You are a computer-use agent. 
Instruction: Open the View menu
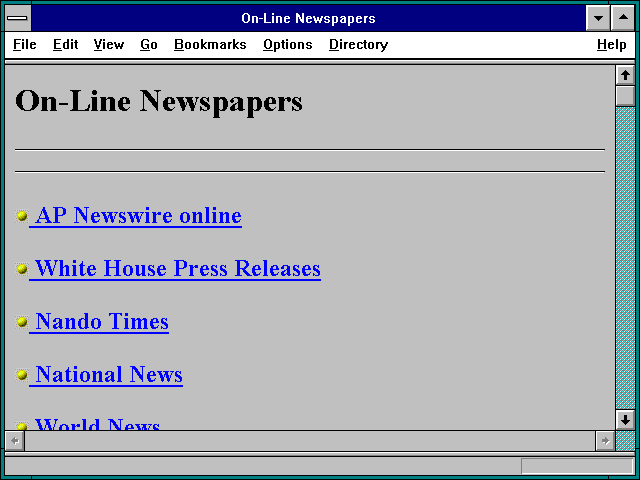[x=109, y=44]
